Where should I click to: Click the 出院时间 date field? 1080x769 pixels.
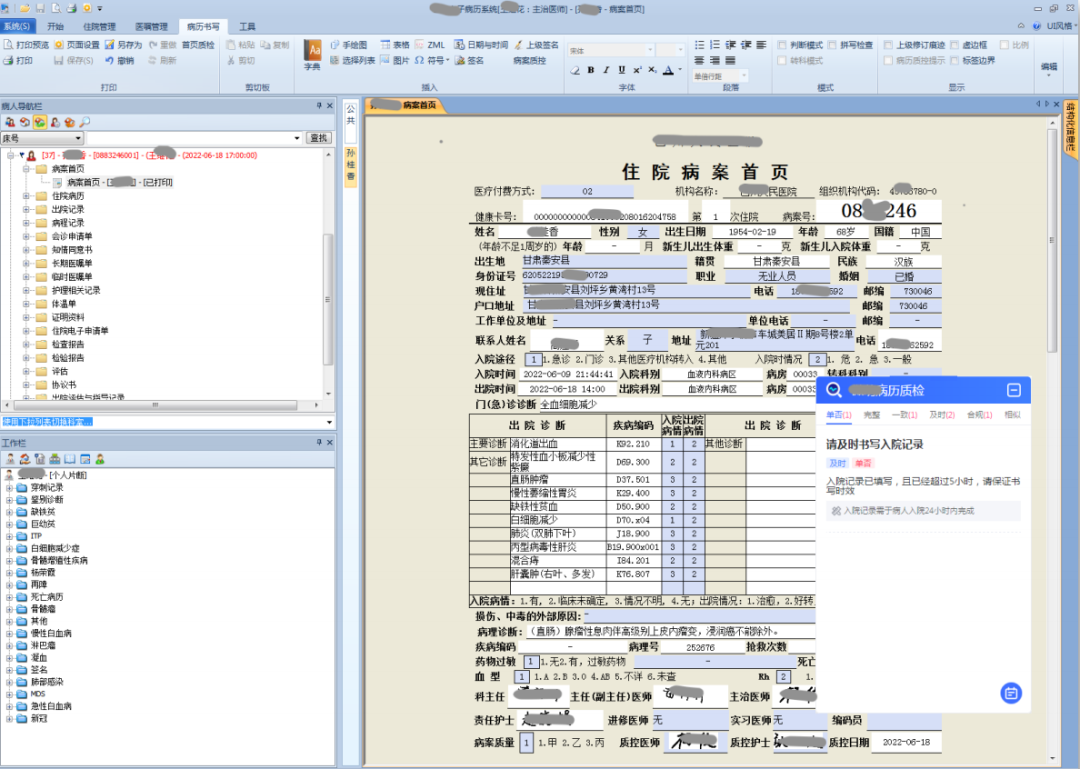565,389
